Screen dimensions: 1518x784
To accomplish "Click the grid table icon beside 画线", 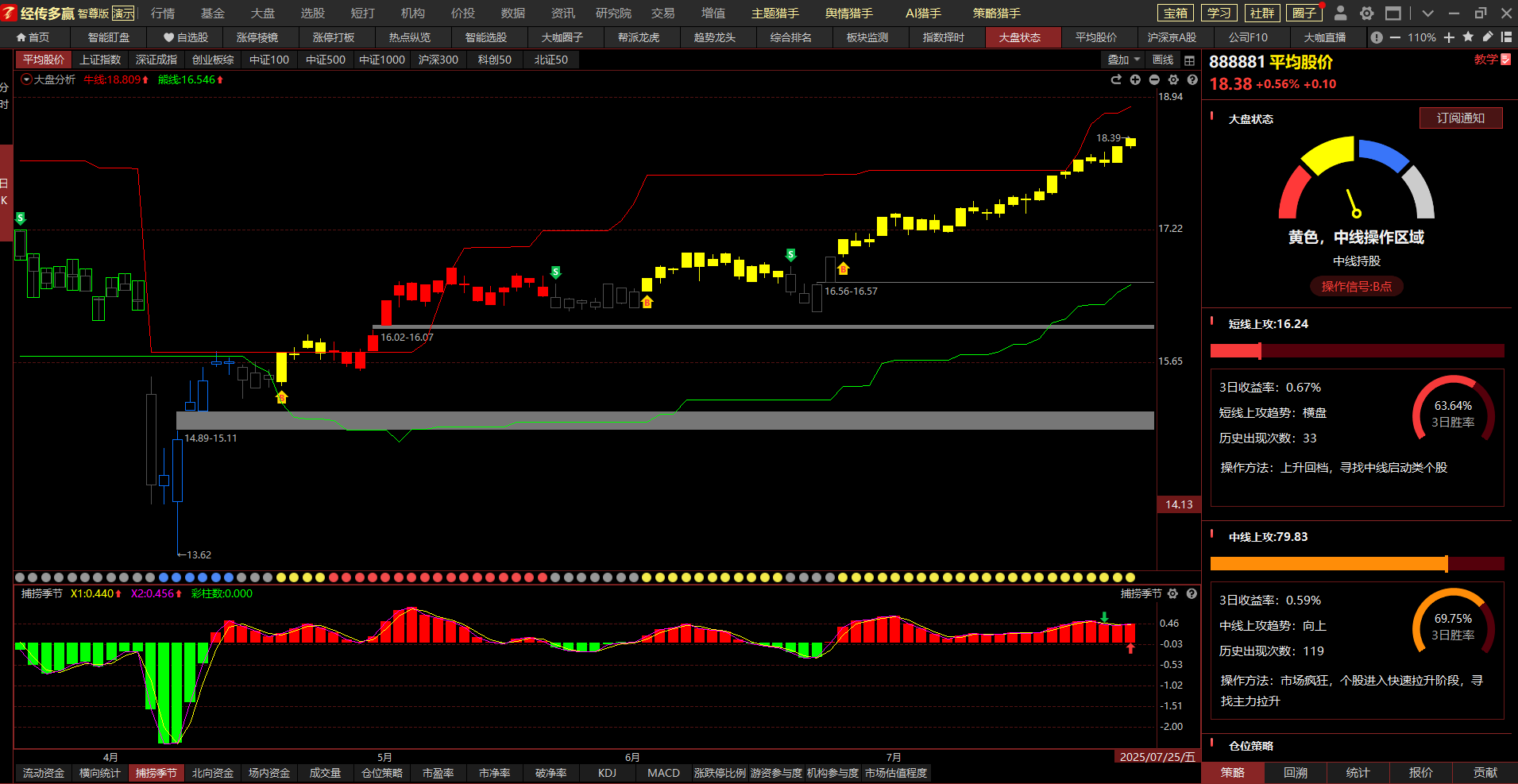I will tap(1189, 60).
